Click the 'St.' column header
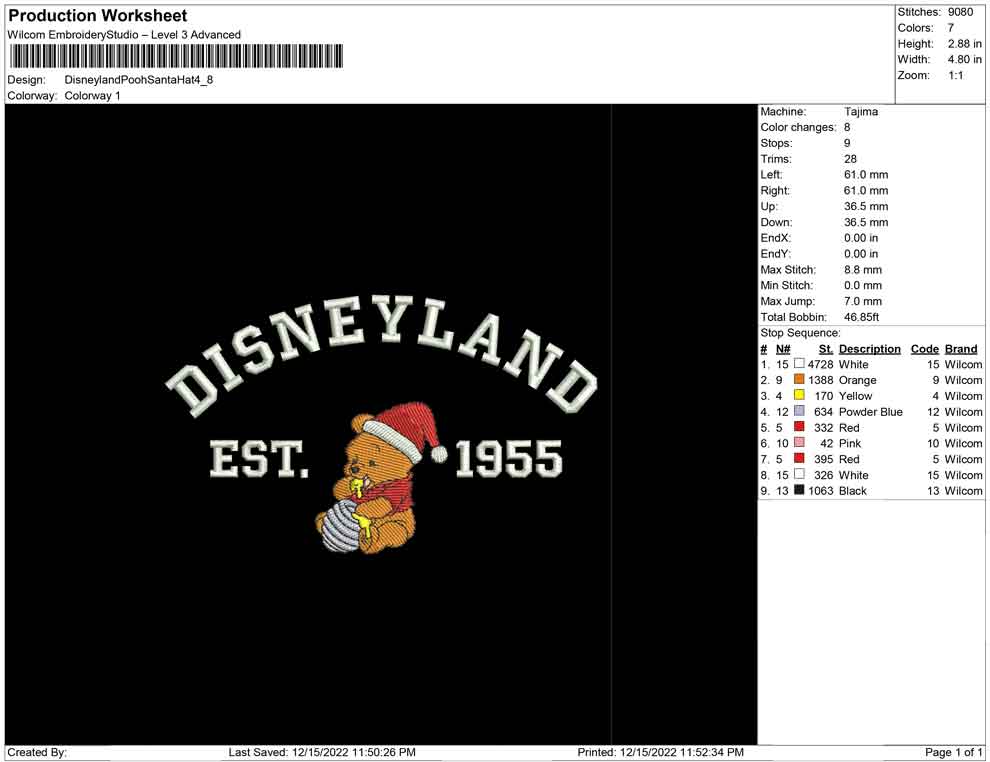Image resolution: width=990 pixels, height=762 pixels. coord(826,348)
